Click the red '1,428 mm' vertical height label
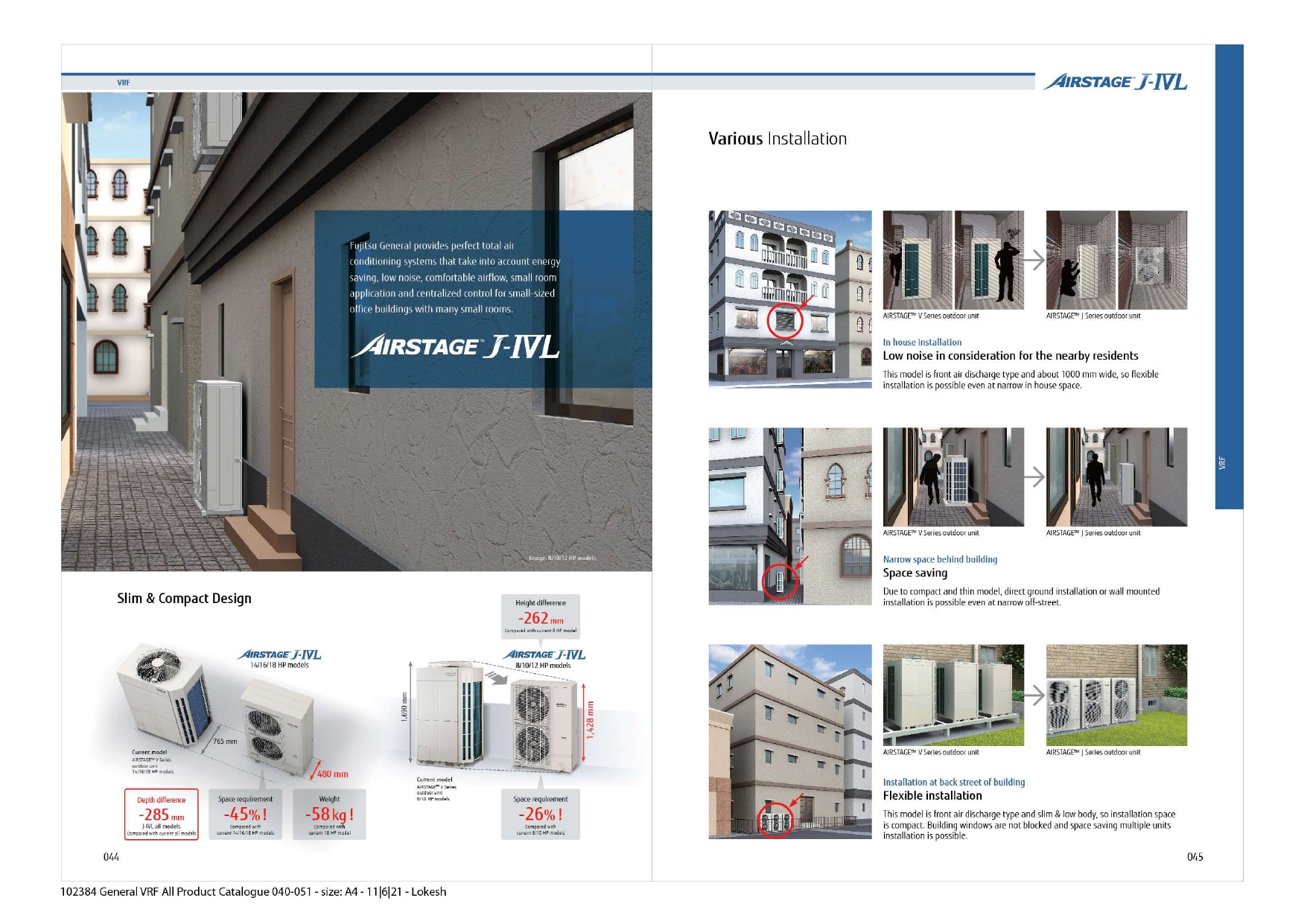 coord(591,719)
